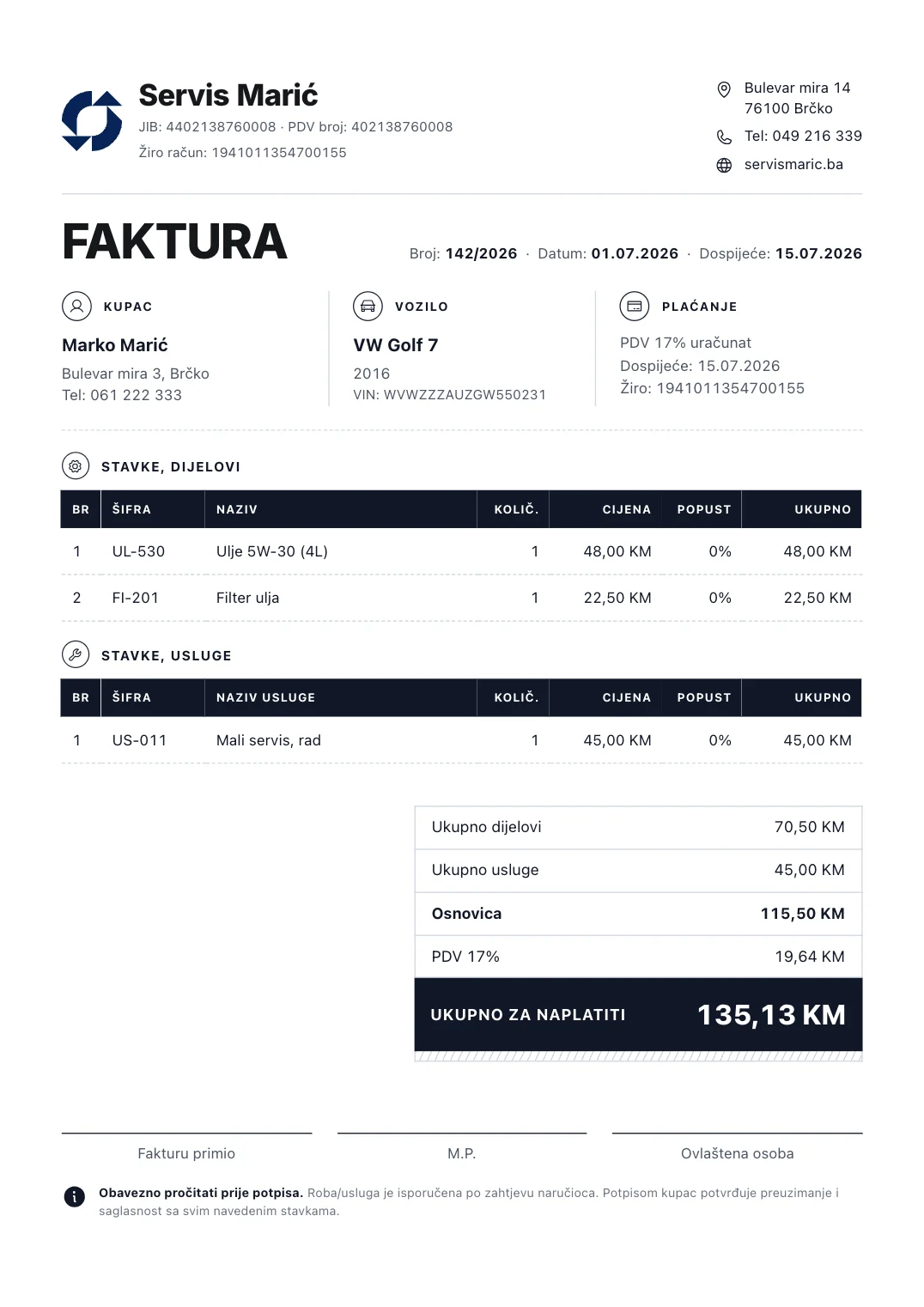Screen dimensions: 924x1307
Task: Click the PDV 17% uračunat line
Action: pyautogui.click(x=685, y=343)
